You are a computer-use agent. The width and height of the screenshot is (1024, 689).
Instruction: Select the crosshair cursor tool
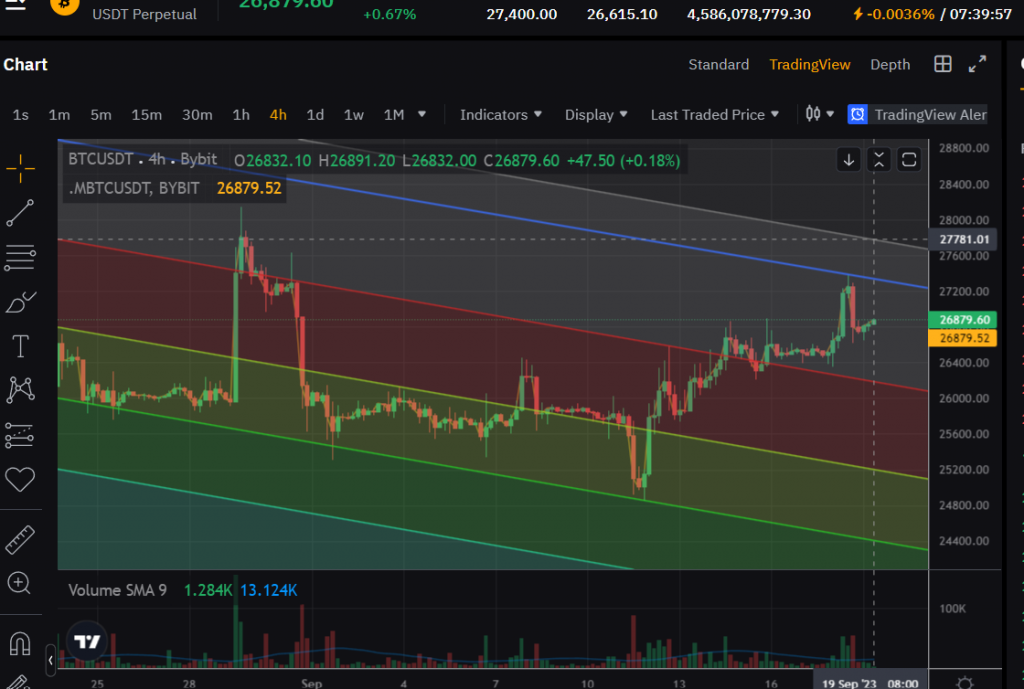(20, 168)
